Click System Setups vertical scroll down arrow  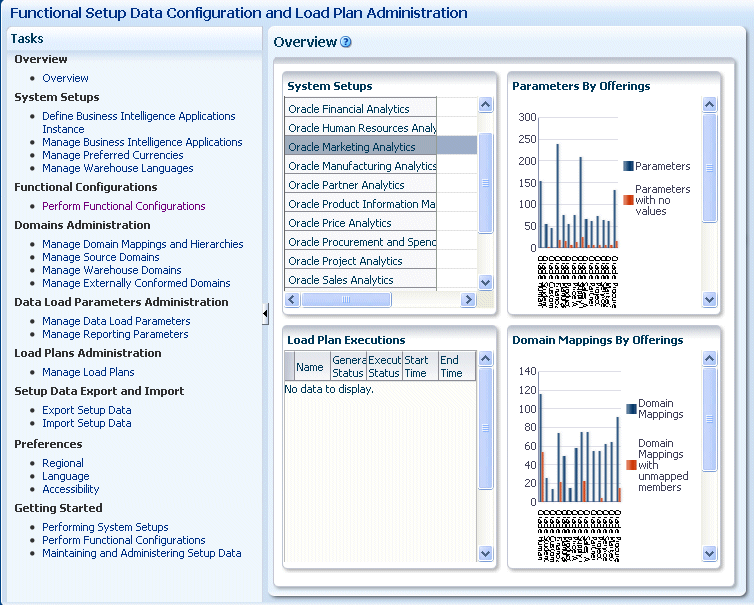tap(486, 282)
